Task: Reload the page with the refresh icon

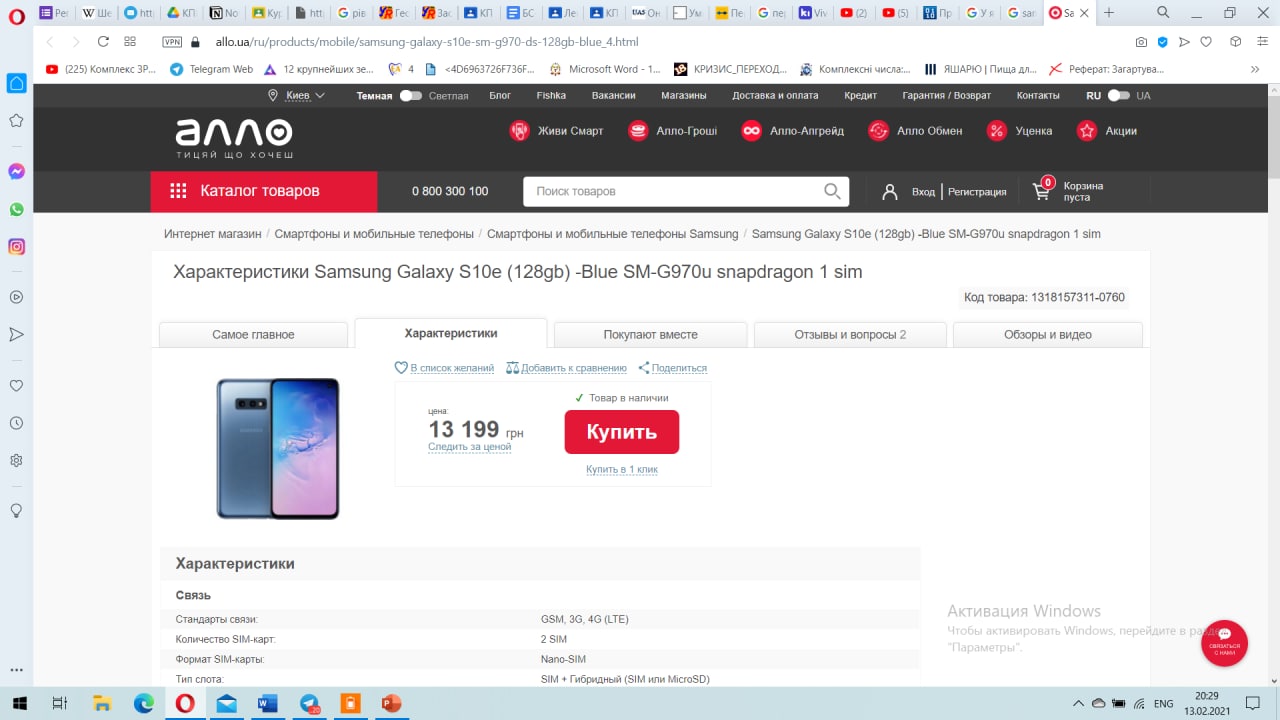Action: pos(103,42)
